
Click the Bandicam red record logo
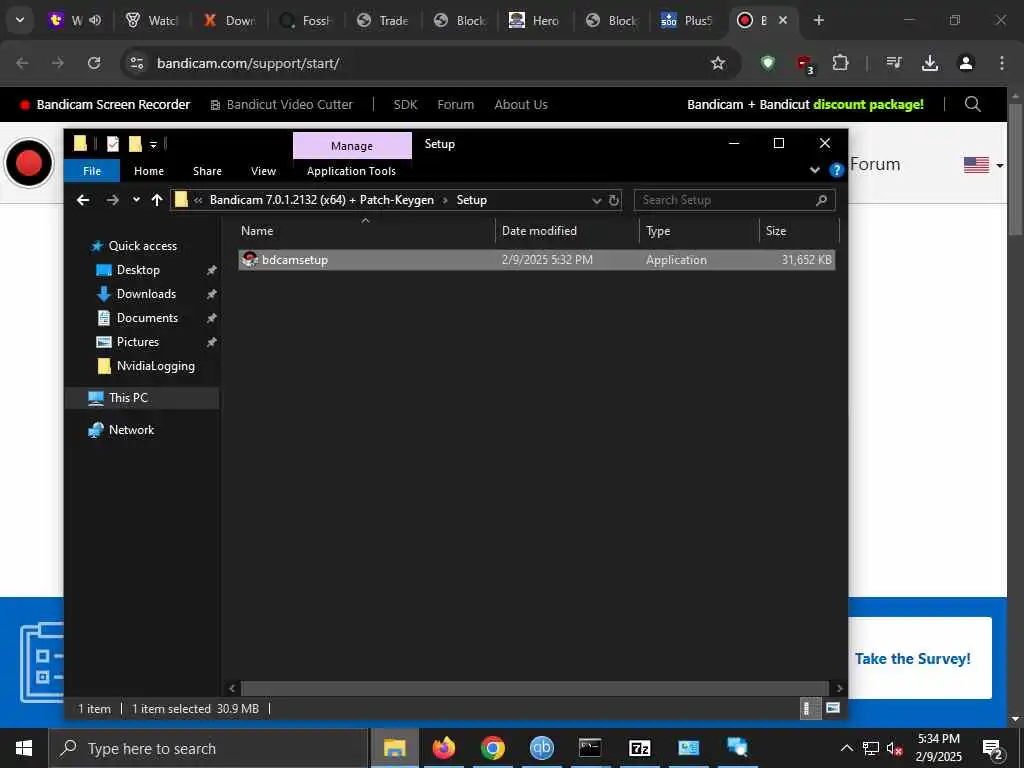pos(28,163)
